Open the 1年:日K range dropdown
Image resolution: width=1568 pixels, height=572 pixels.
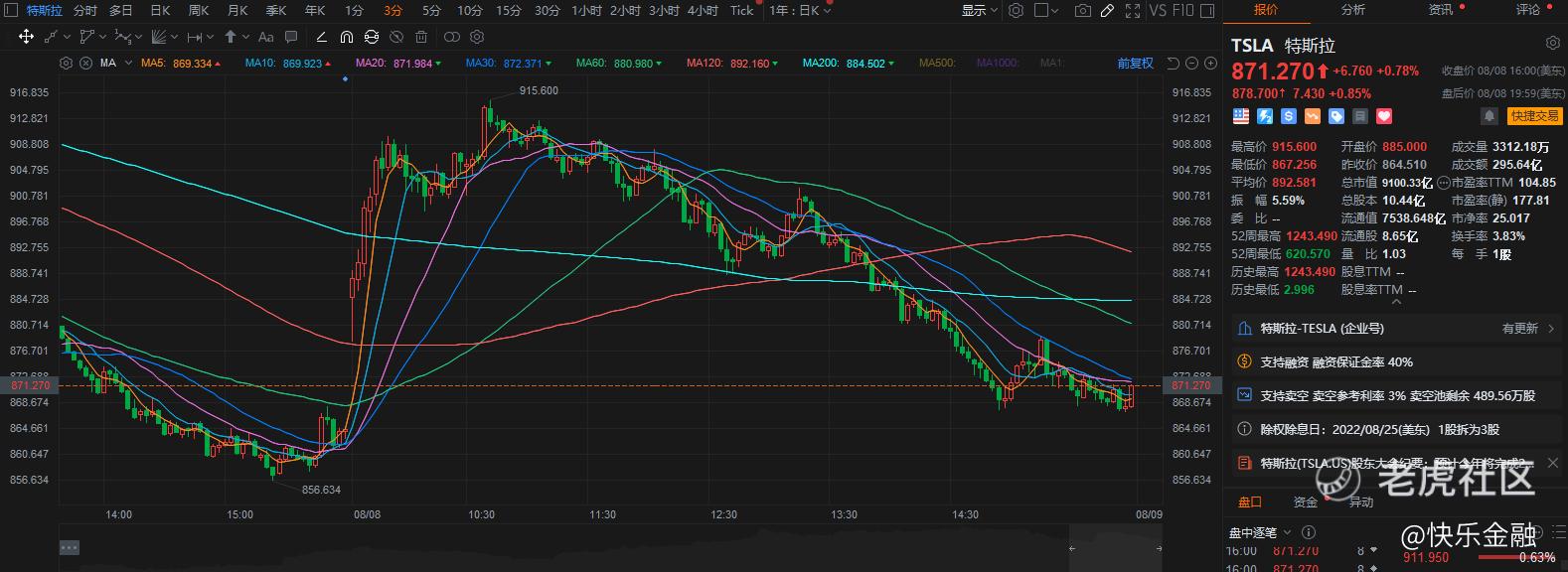tap(802, 10)
